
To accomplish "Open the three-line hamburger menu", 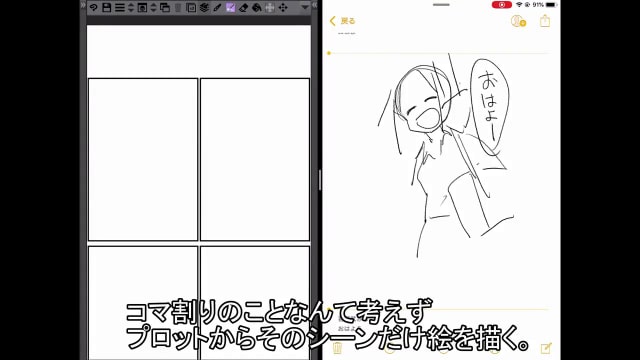I will pyautogui.click(x=120, y=7).
